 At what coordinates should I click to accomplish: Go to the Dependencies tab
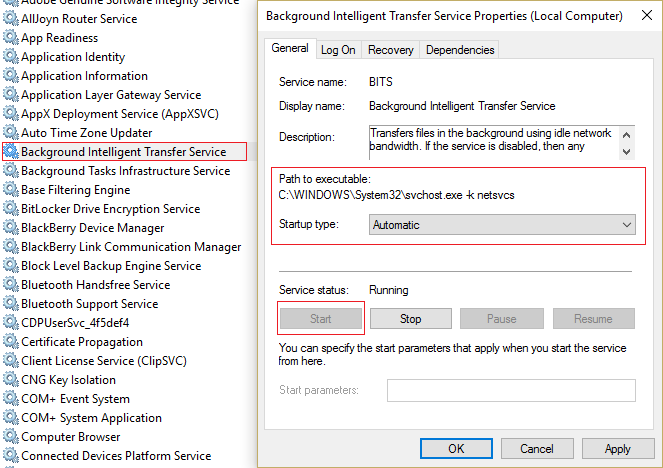[459, 50]
